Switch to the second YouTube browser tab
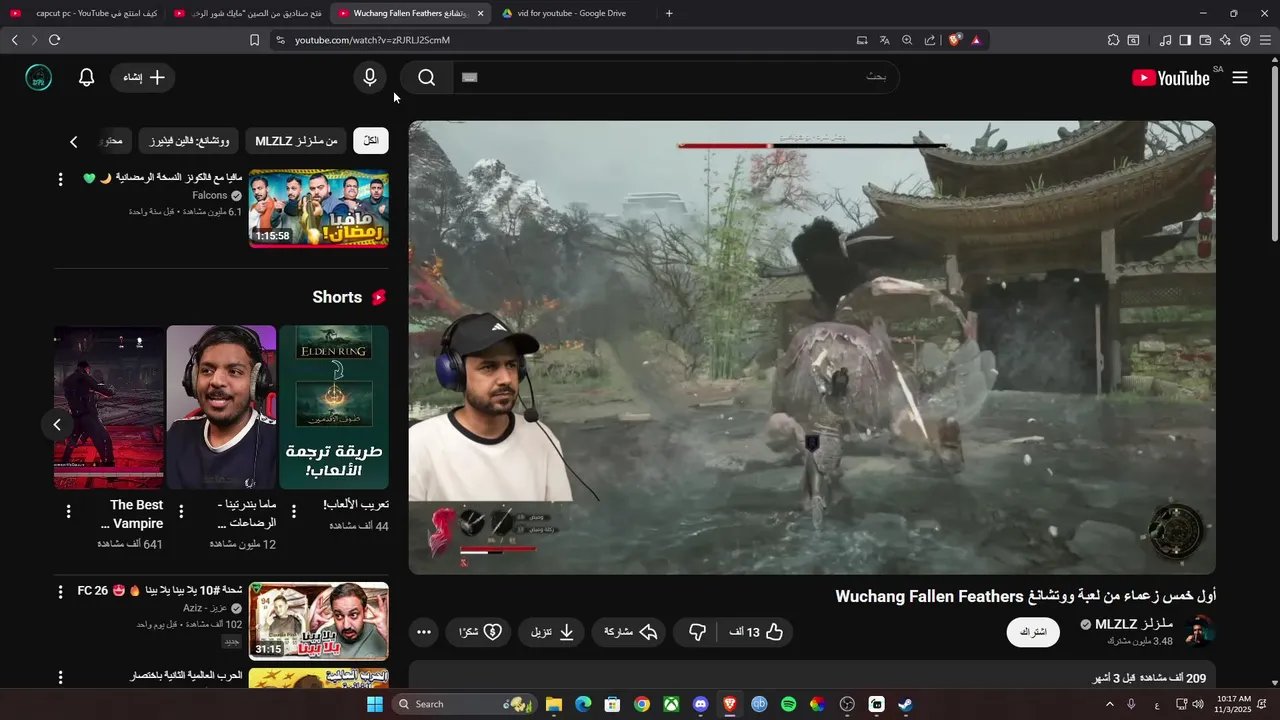This screenshot has width=1280, height=720. click(x=246, y=13)
